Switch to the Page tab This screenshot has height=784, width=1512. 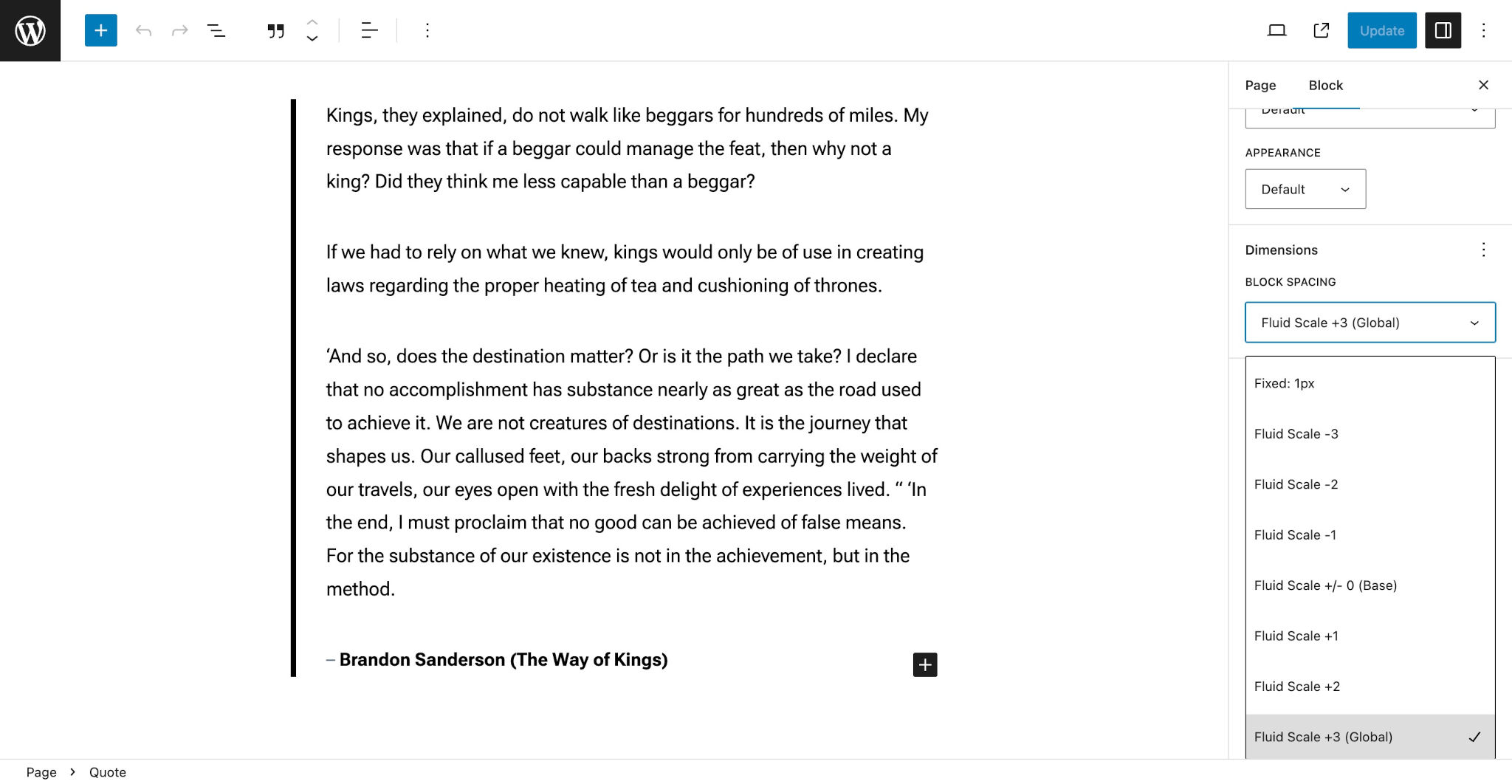point(1260,85)
